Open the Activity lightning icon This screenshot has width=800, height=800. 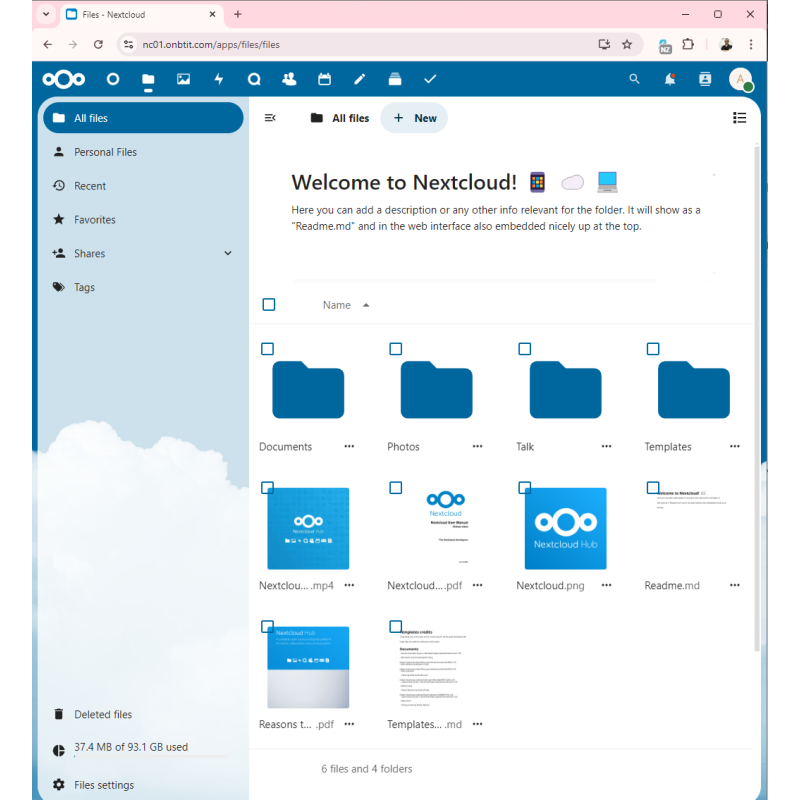click(219, 79)
